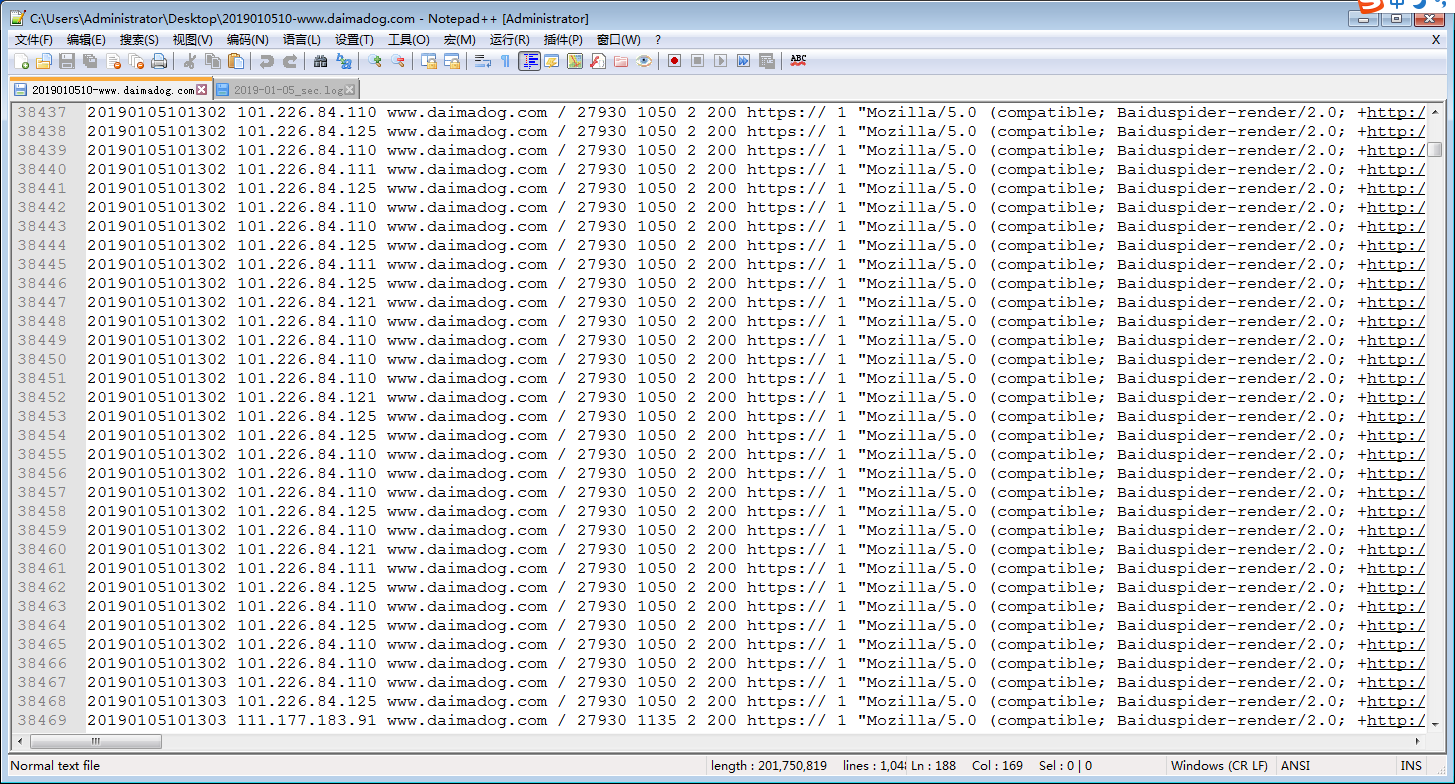
Task: Switch to the 2019-01-05_sec.log tab
Action: click(288, 90)
